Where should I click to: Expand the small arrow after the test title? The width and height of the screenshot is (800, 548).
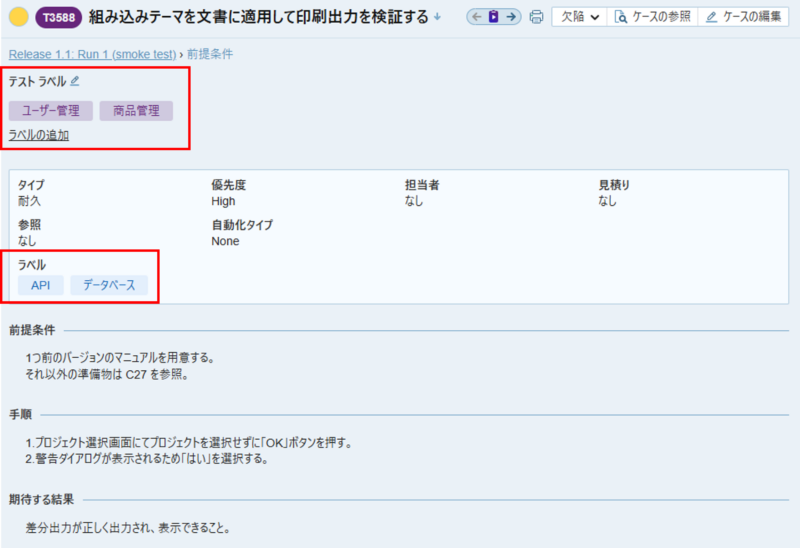(437, 17)
